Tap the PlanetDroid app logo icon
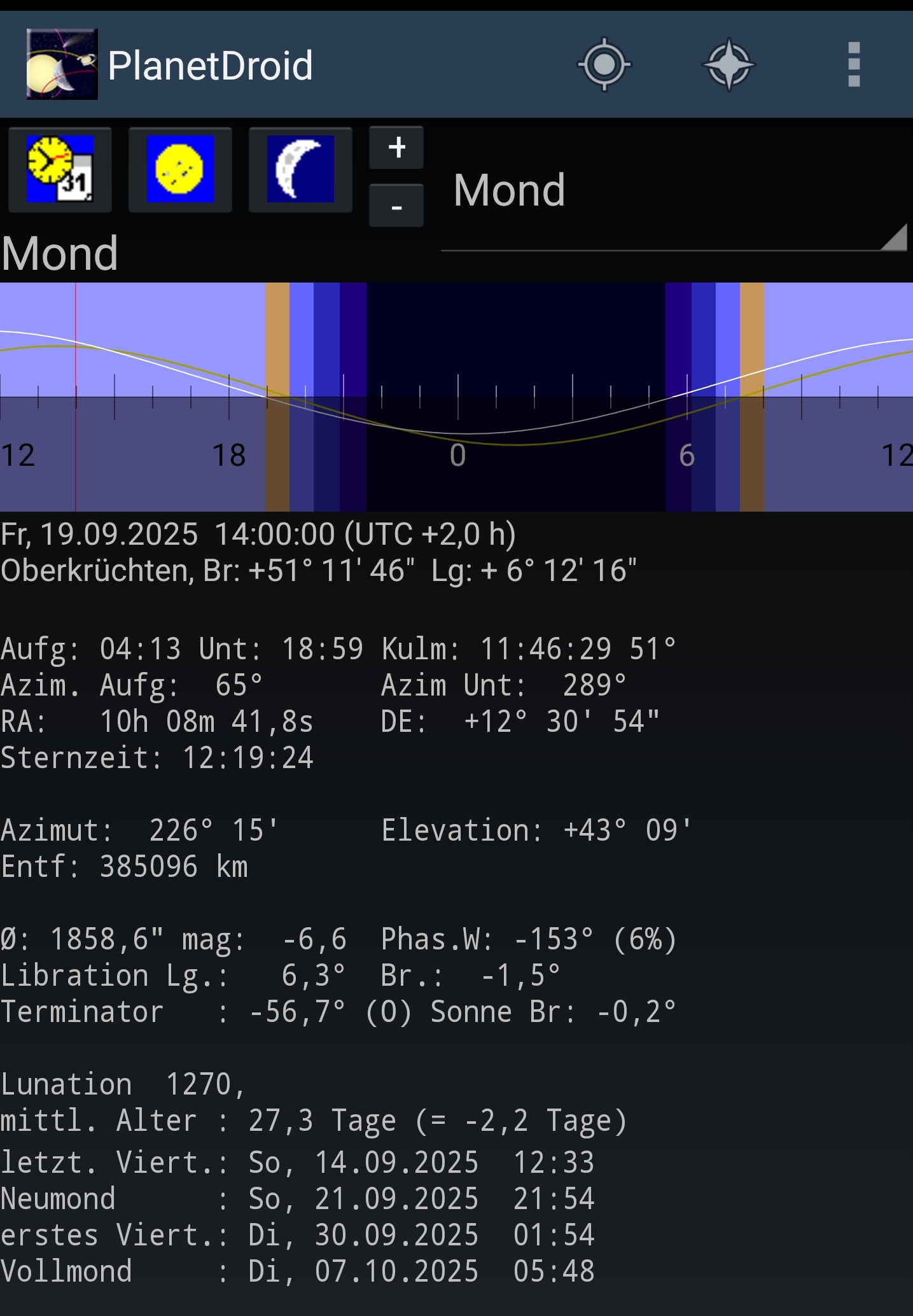 coord(62,64)
